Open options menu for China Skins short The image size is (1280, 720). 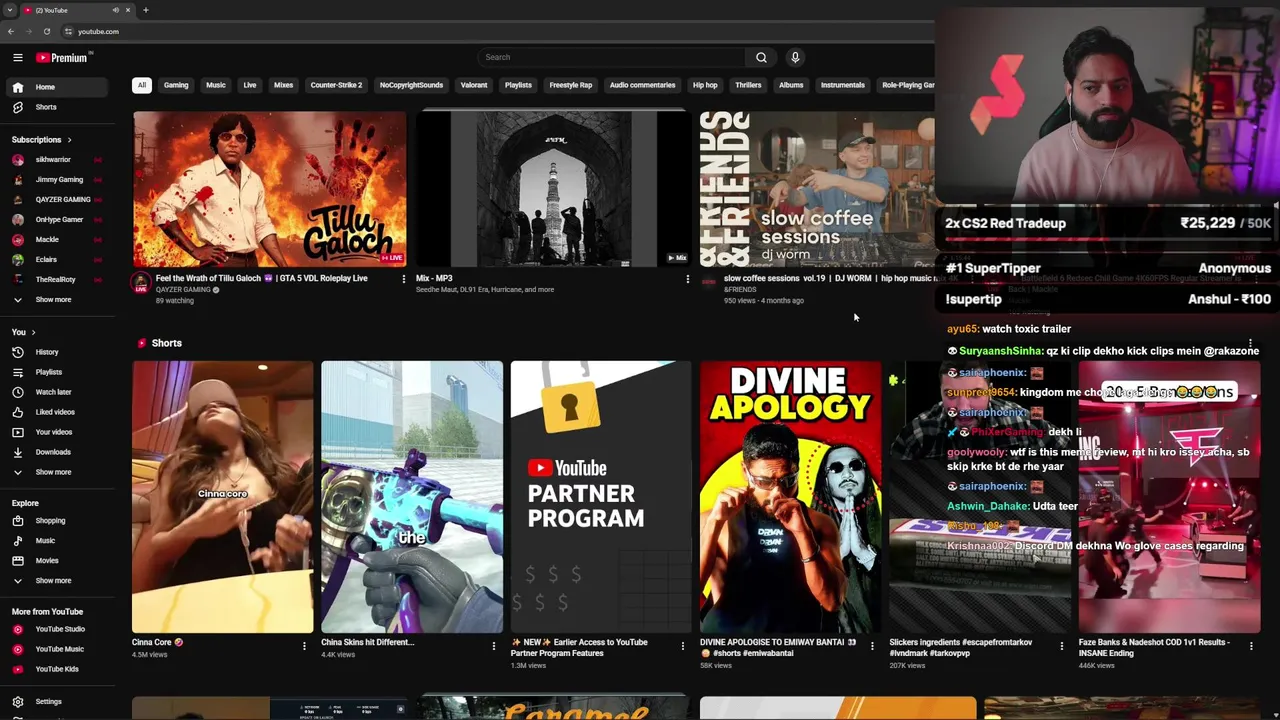[493, 646]
